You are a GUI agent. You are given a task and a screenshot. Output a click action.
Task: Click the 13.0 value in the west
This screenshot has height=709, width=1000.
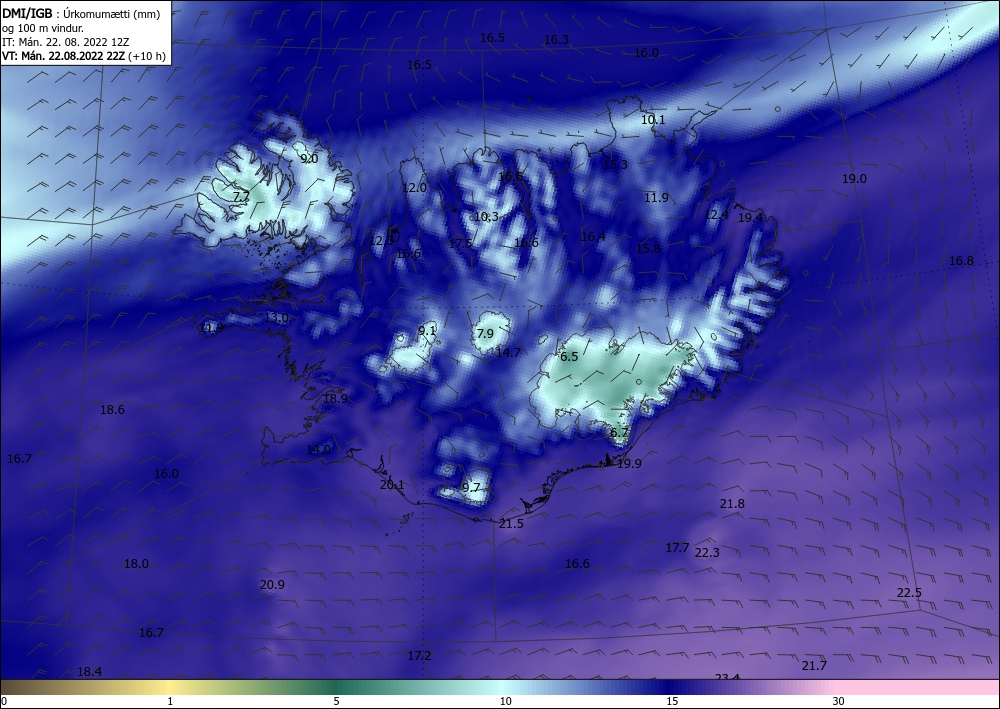pyautogui.click(x=277, y=318)
